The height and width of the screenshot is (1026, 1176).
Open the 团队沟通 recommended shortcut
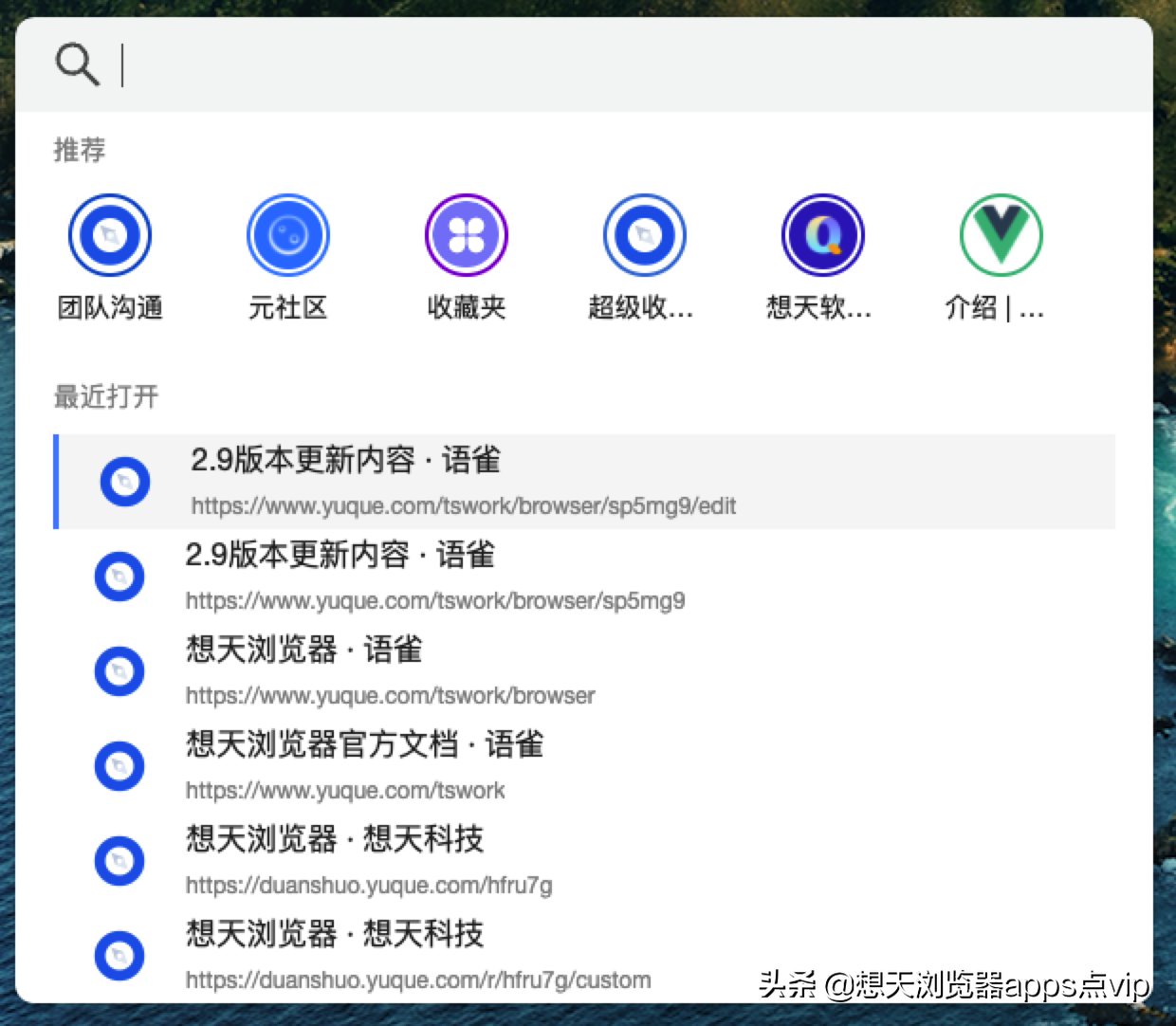tap(110, 234)
